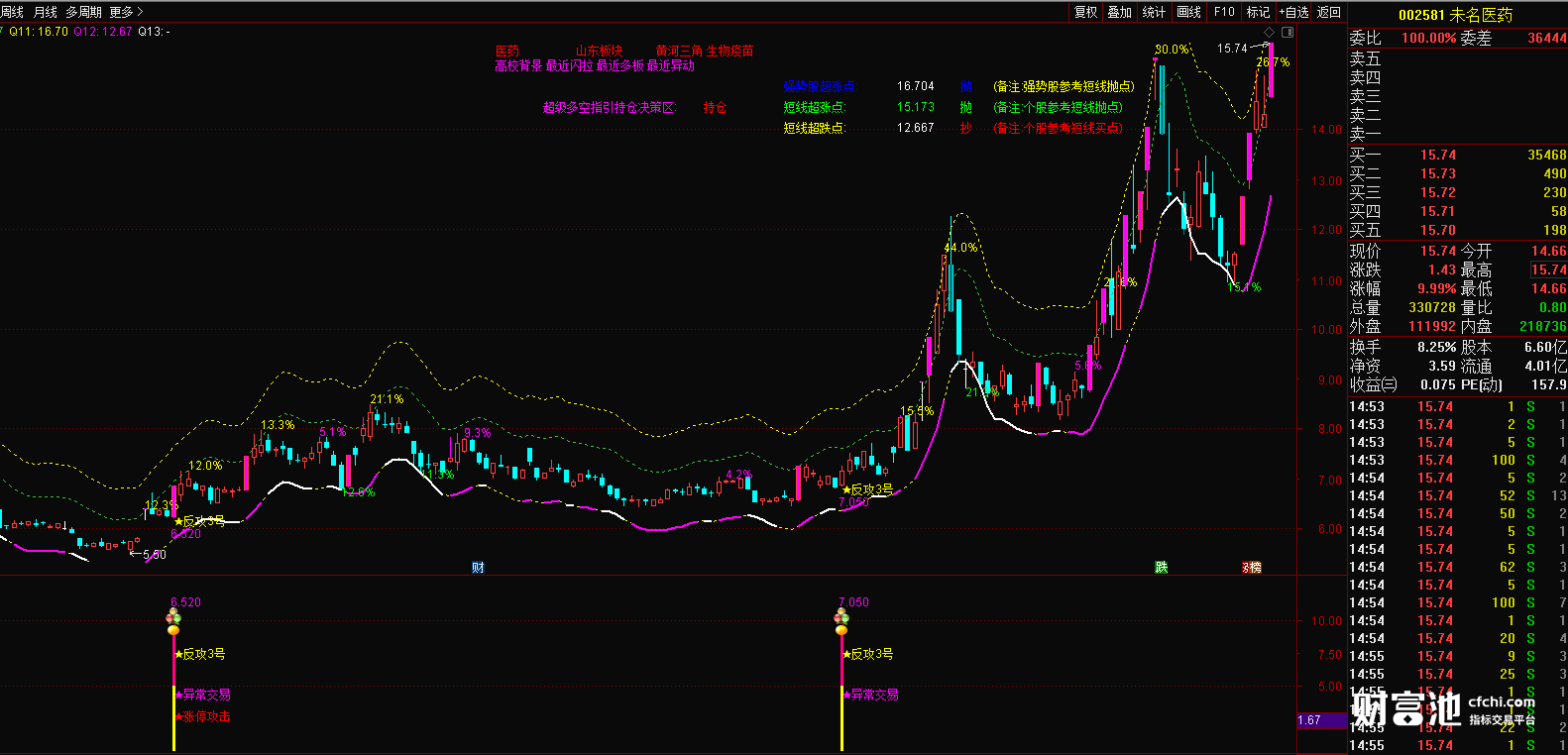This screenshot has height=755, width=1568.
Task: Click the 总量 330728 value
Action: pos(1432,308)
